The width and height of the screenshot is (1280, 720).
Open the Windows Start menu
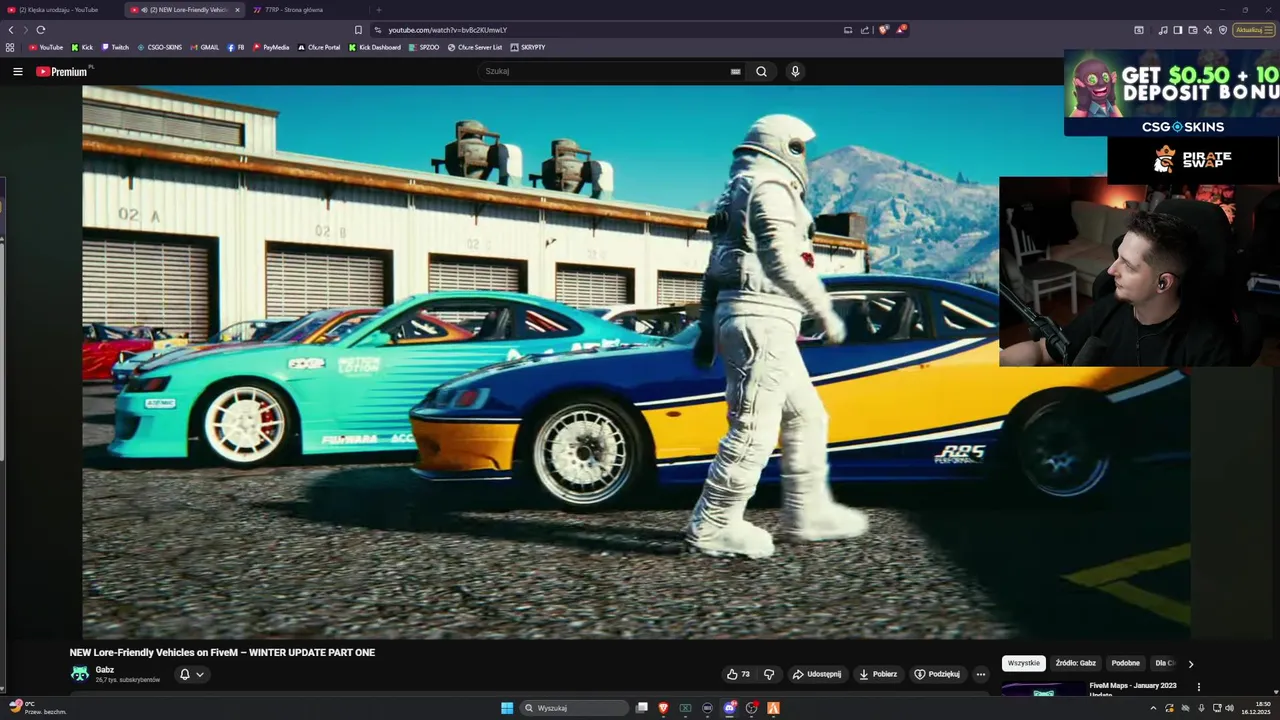click(507, 708)
